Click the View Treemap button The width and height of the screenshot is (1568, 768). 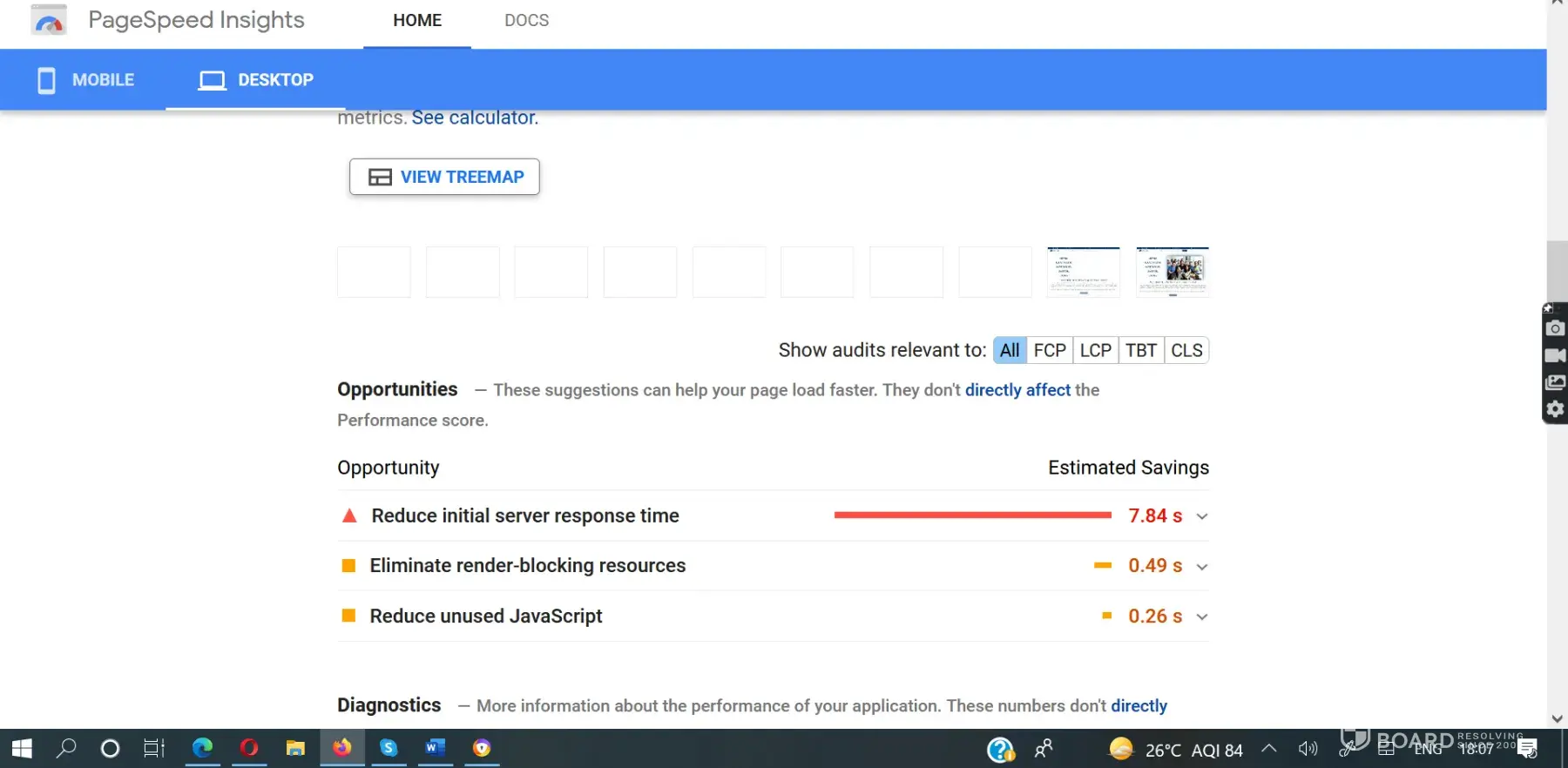[x=444, y=177]
